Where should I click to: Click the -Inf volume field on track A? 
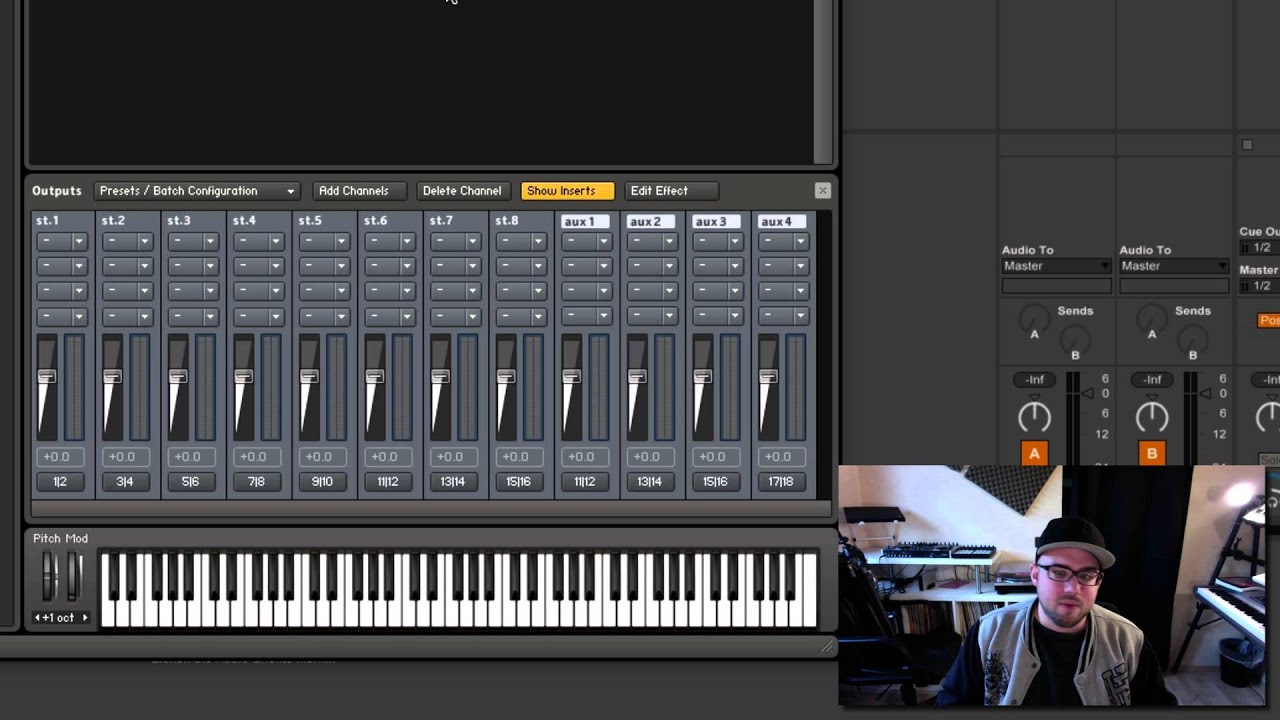1034,380
